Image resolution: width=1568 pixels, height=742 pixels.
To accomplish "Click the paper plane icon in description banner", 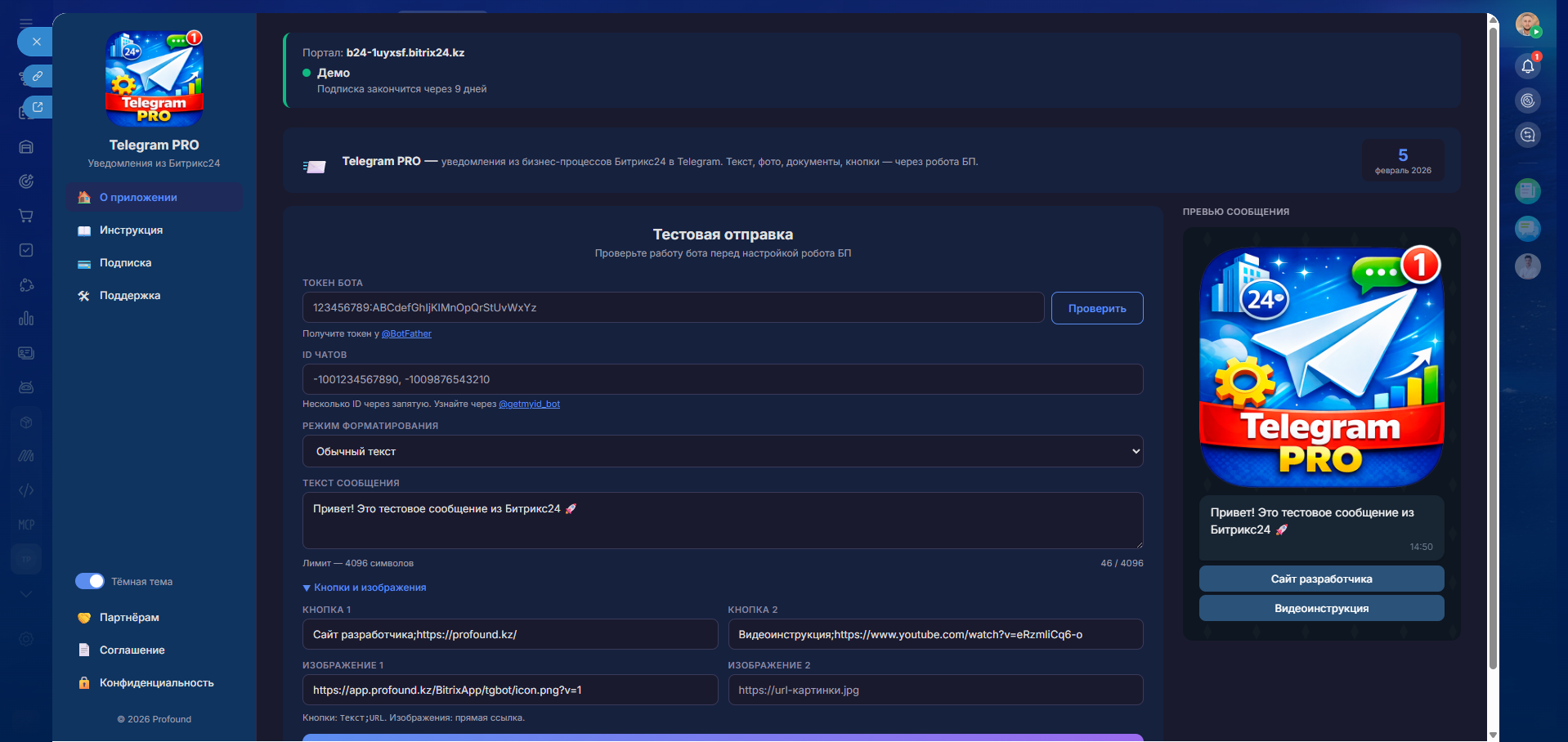I will tap(315, 166).
